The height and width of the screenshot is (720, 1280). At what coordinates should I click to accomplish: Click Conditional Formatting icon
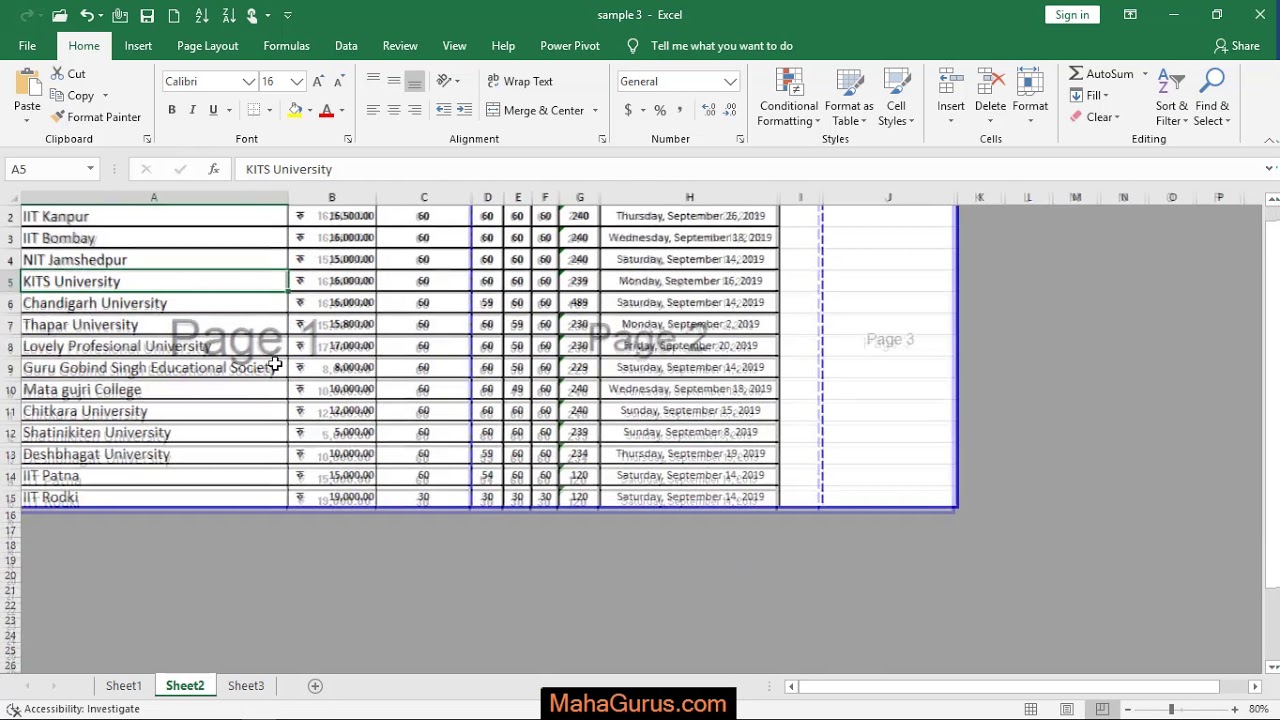click(789, 83)
